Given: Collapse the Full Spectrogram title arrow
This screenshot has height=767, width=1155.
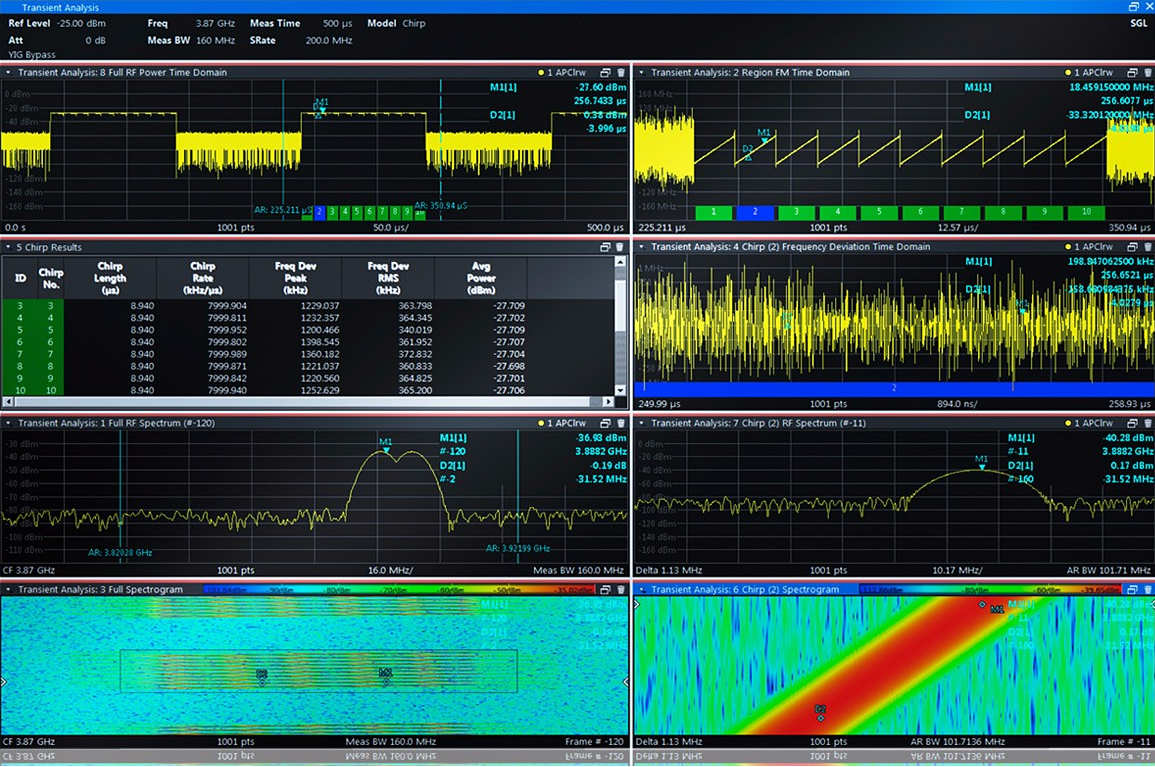Looking at the screenshot, I should pyautogui.click(x=8, y=589).
